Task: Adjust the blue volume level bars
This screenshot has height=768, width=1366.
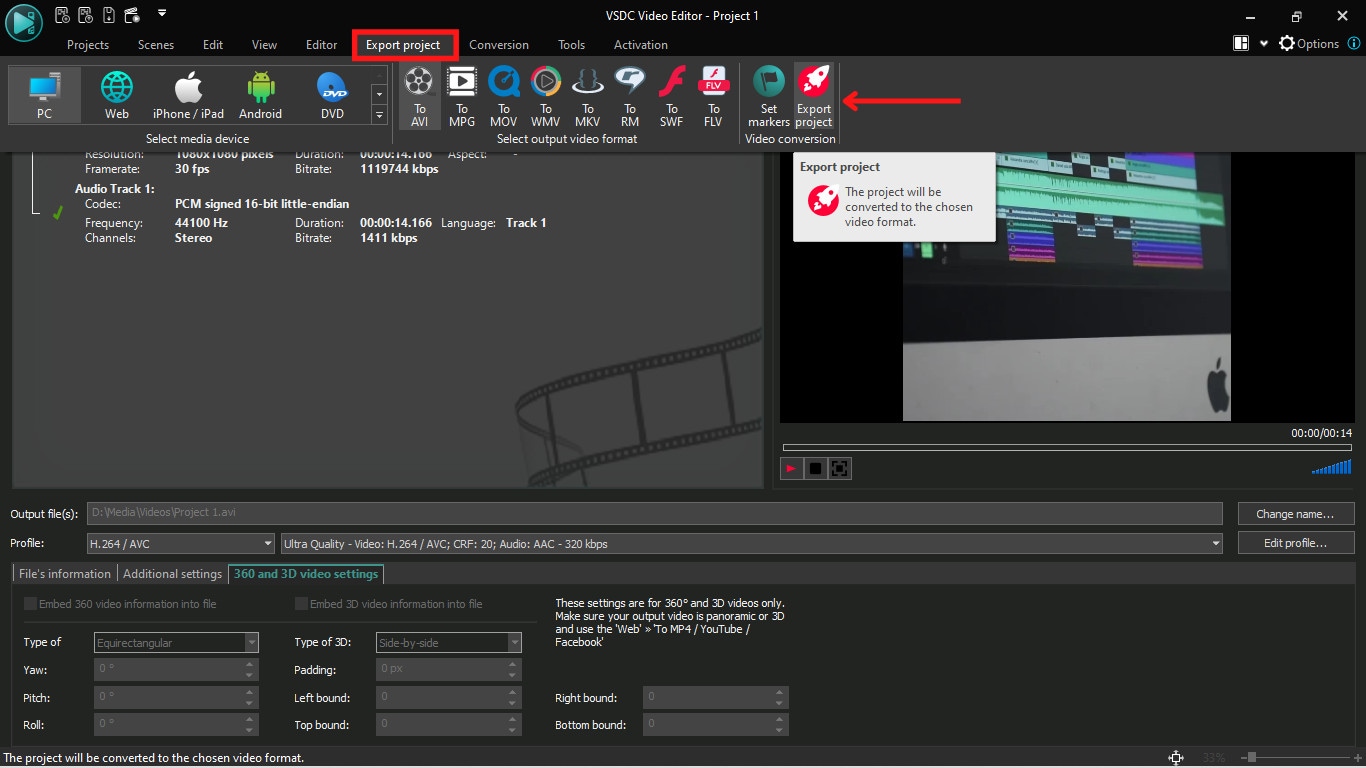Action: [1331, 467]
